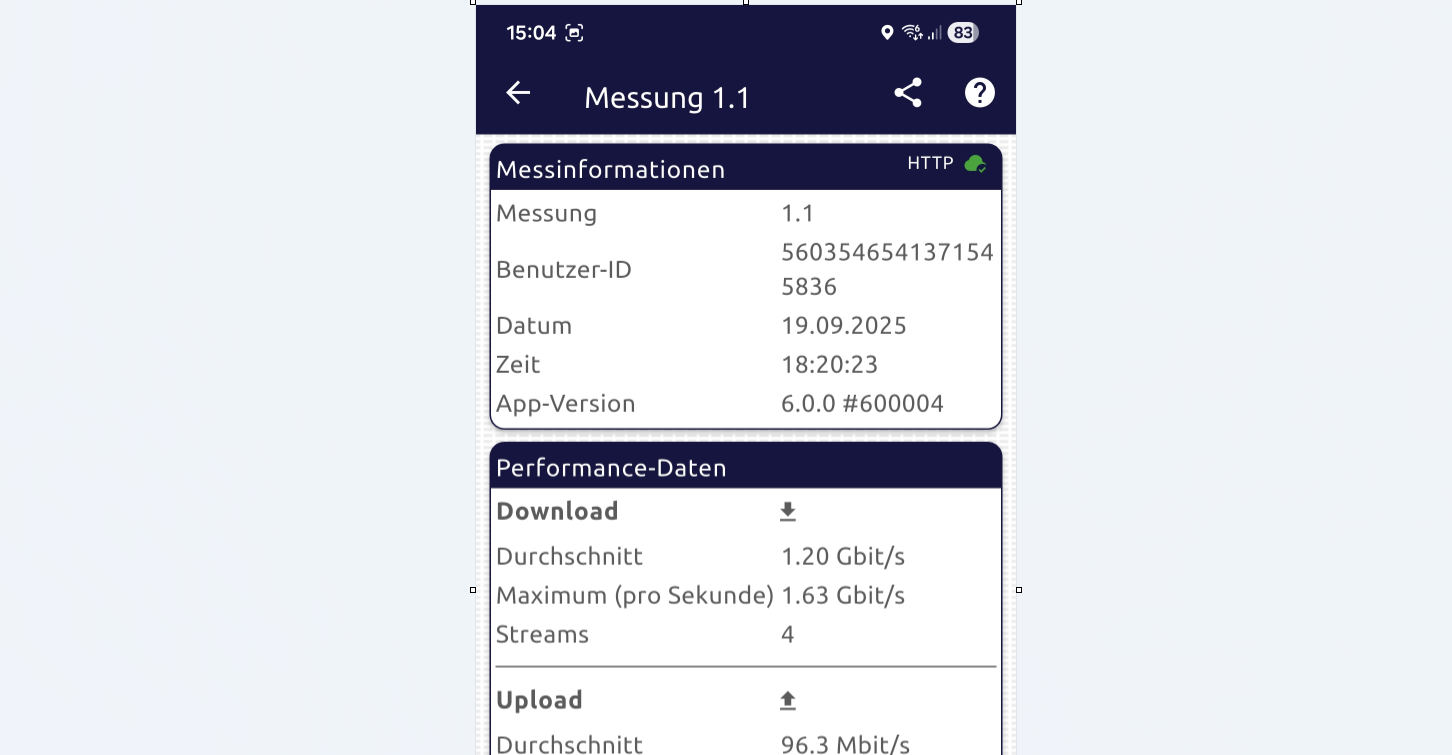Click the Messinformationen card header

pyautogui.click(x=611, y=169)
